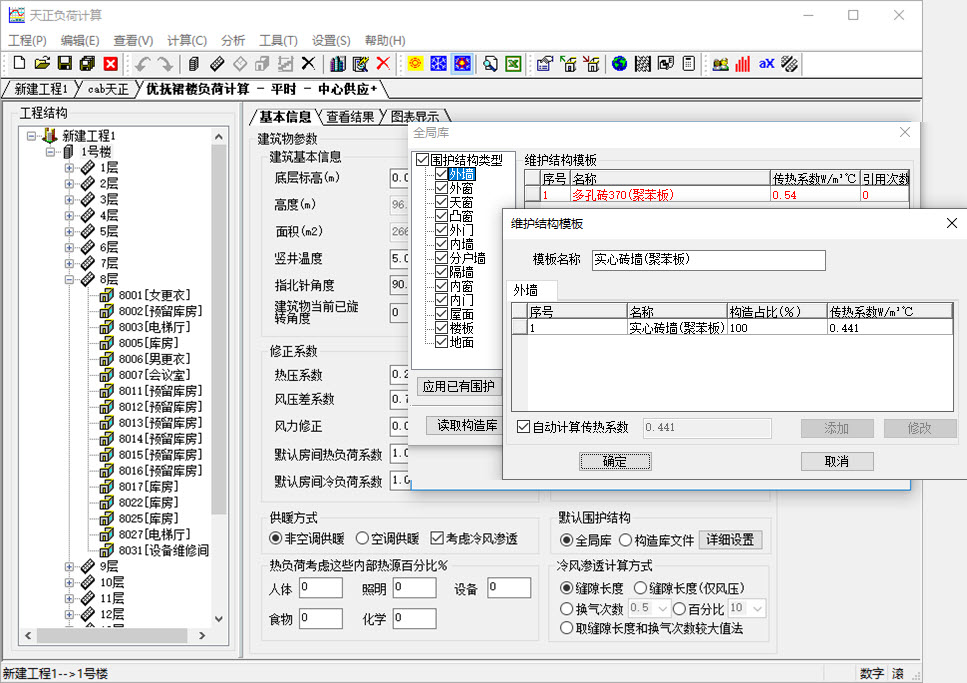
Task: Save project with the floppy disk icon
Action: point(65,63)
